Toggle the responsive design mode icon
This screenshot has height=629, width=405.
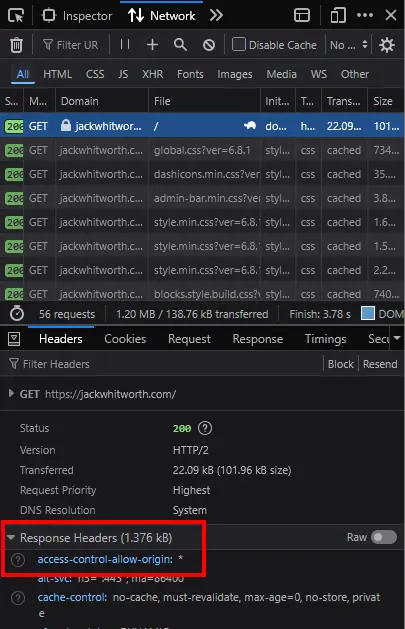338,16
